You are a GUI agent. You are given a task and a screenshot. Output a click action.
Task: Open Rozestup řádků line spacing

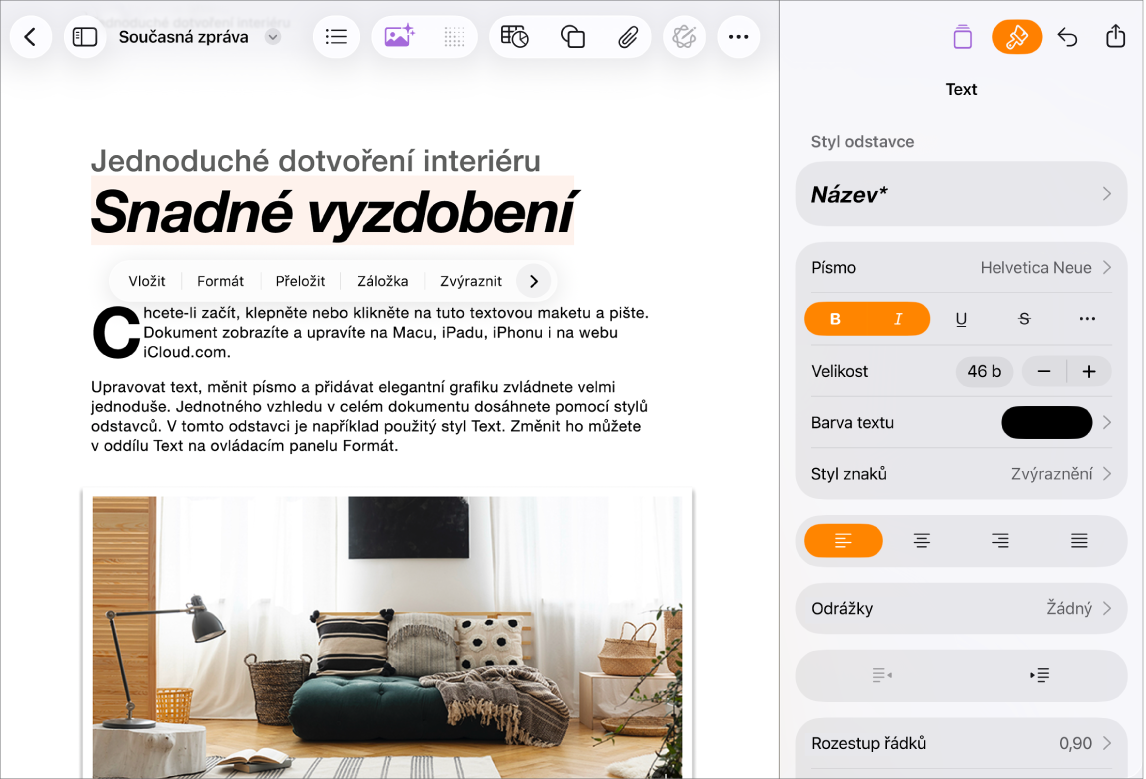click(961, 743)
